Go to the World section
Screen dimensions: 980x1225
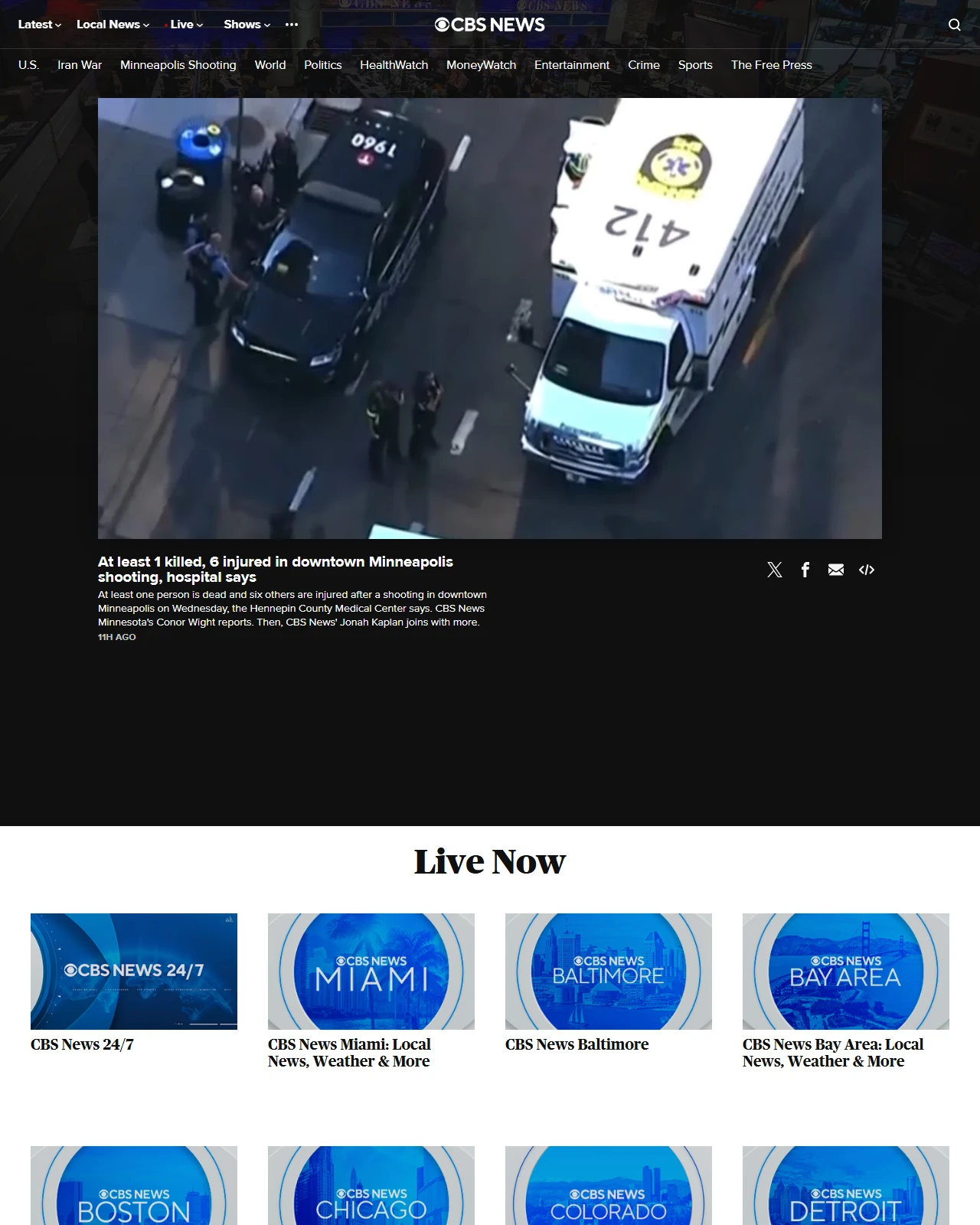tap(270, 65)
